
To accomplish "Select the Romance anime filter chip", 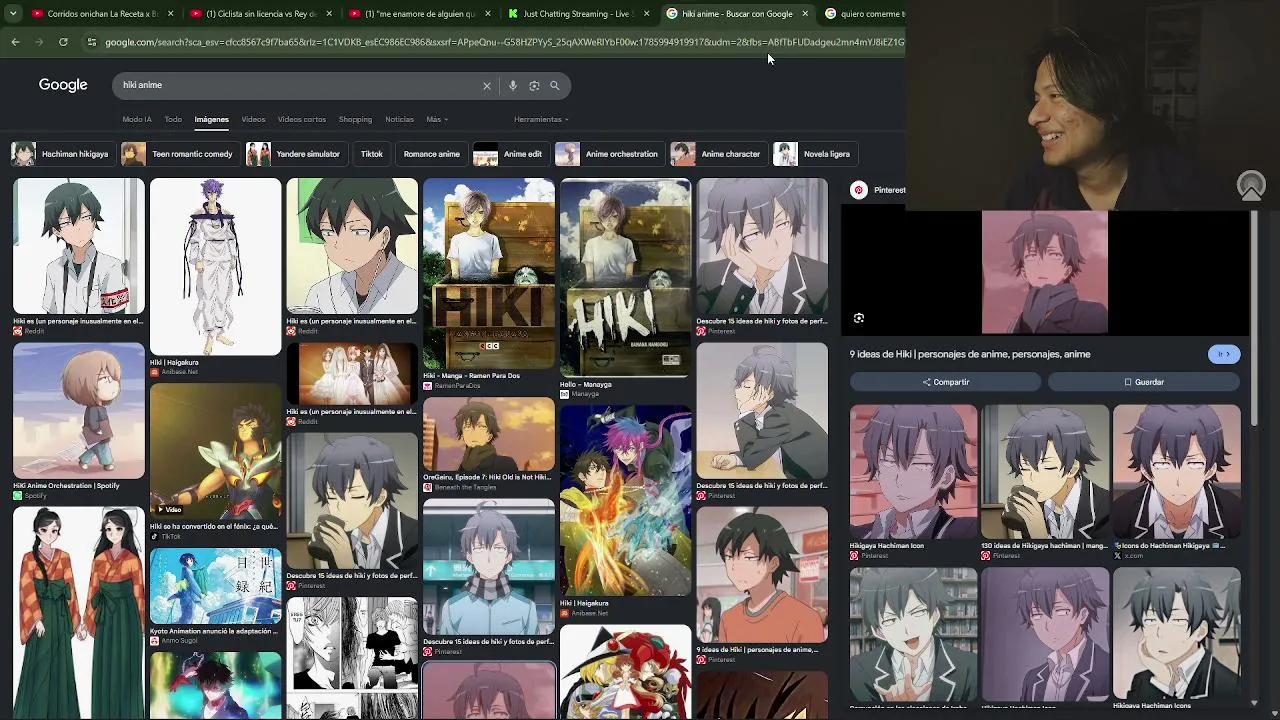I will point(432,154).
